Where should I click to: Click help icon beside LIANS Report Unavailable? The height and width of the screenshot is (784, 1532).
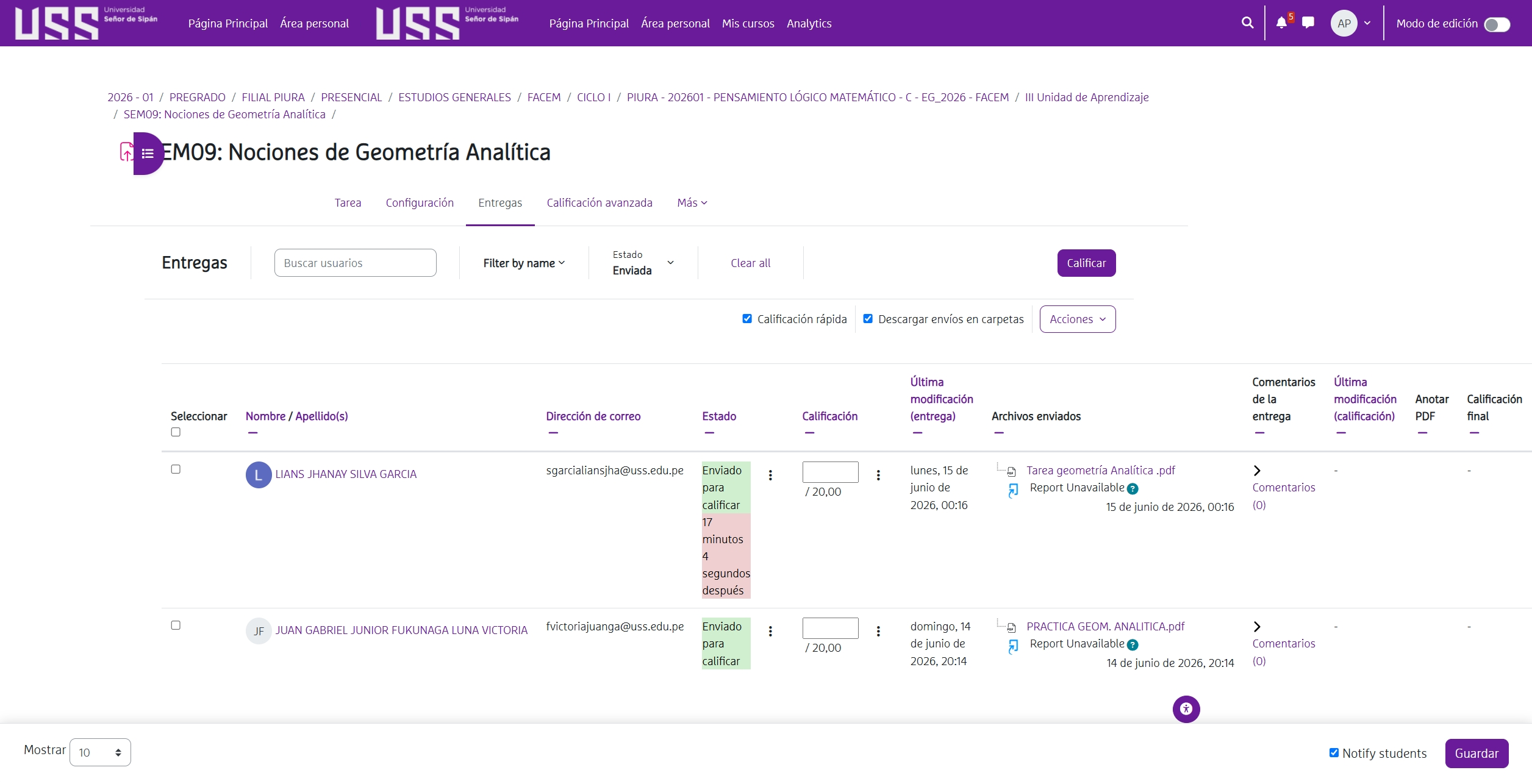1133,489
